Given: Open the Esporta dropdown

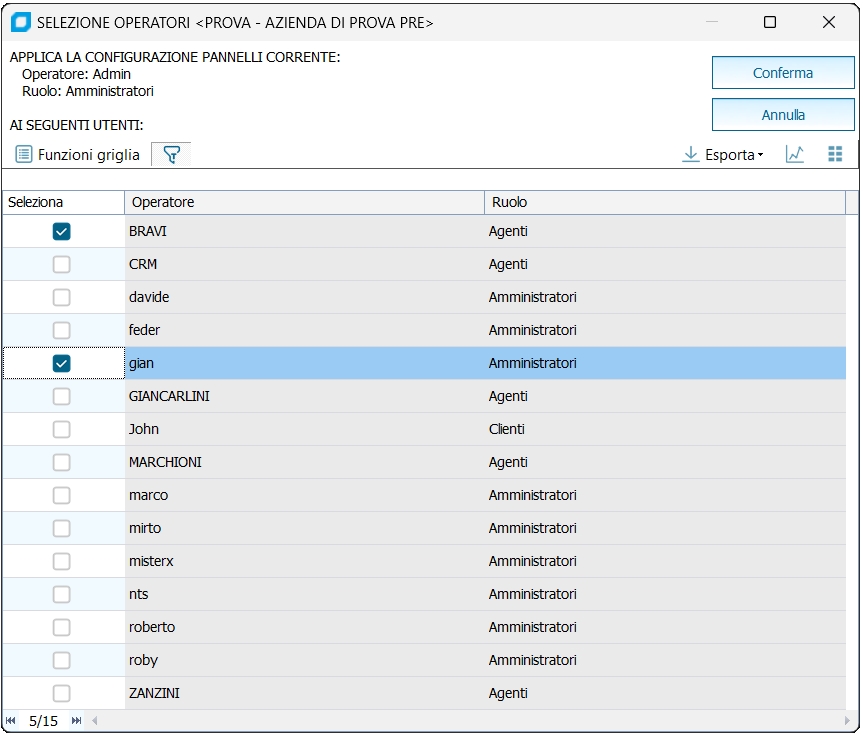Looking at the screenshot, I should coord(723,155).
